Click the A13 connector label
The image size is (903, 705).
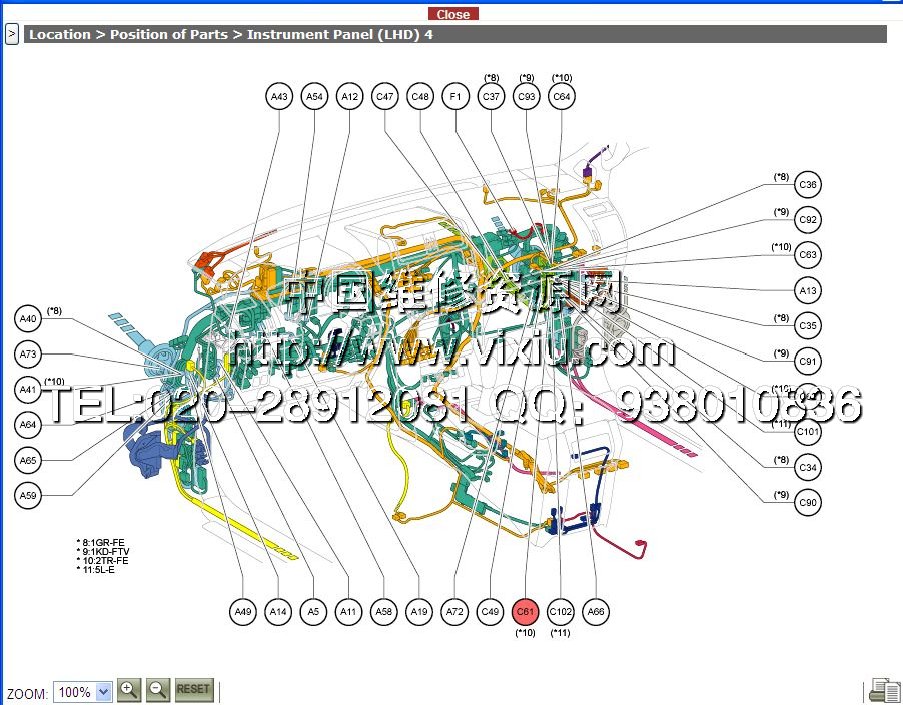808,291
